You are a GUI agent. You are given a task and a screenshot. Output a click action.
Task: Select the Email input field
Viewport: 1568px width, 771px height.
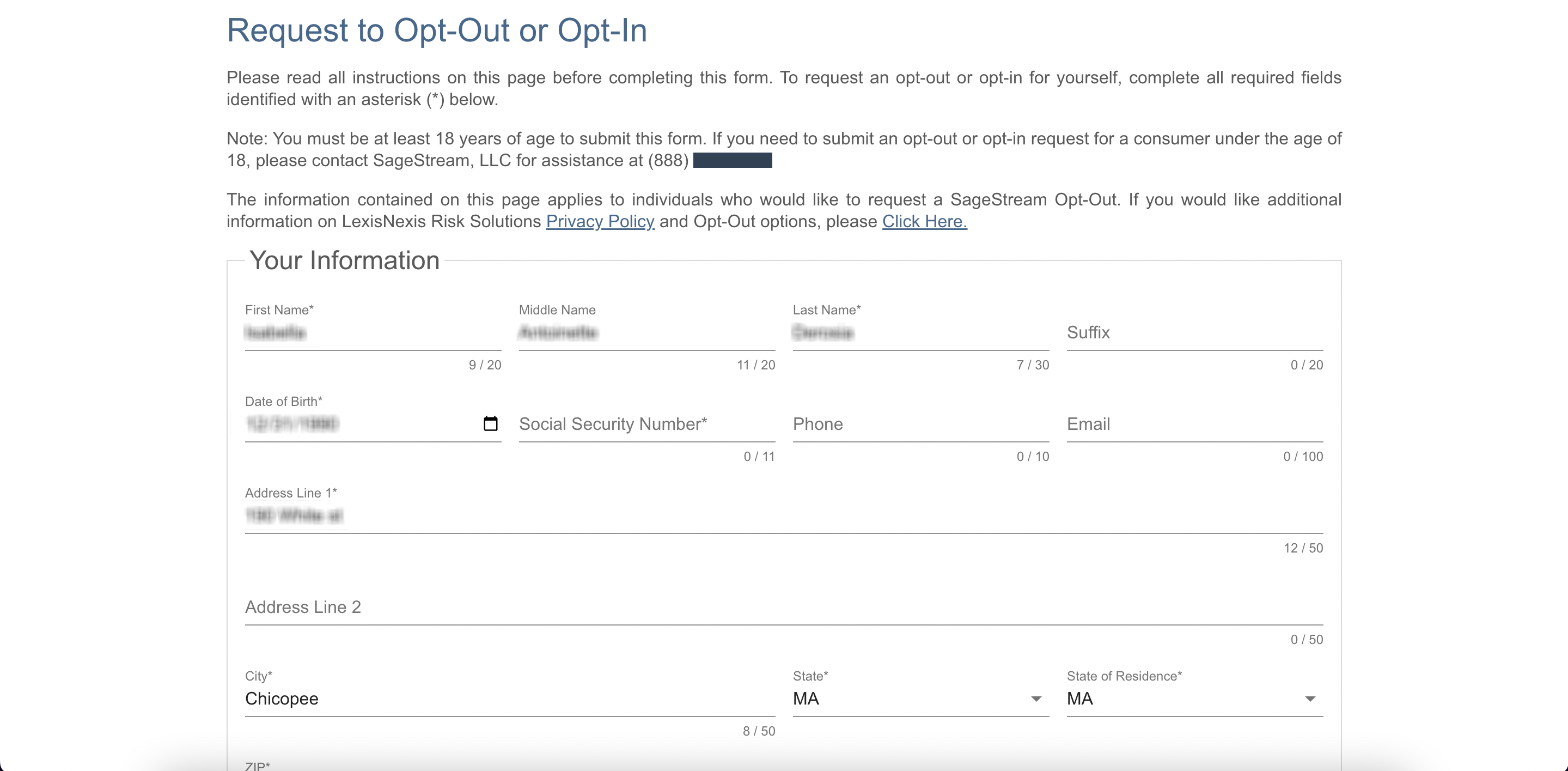1195,424
